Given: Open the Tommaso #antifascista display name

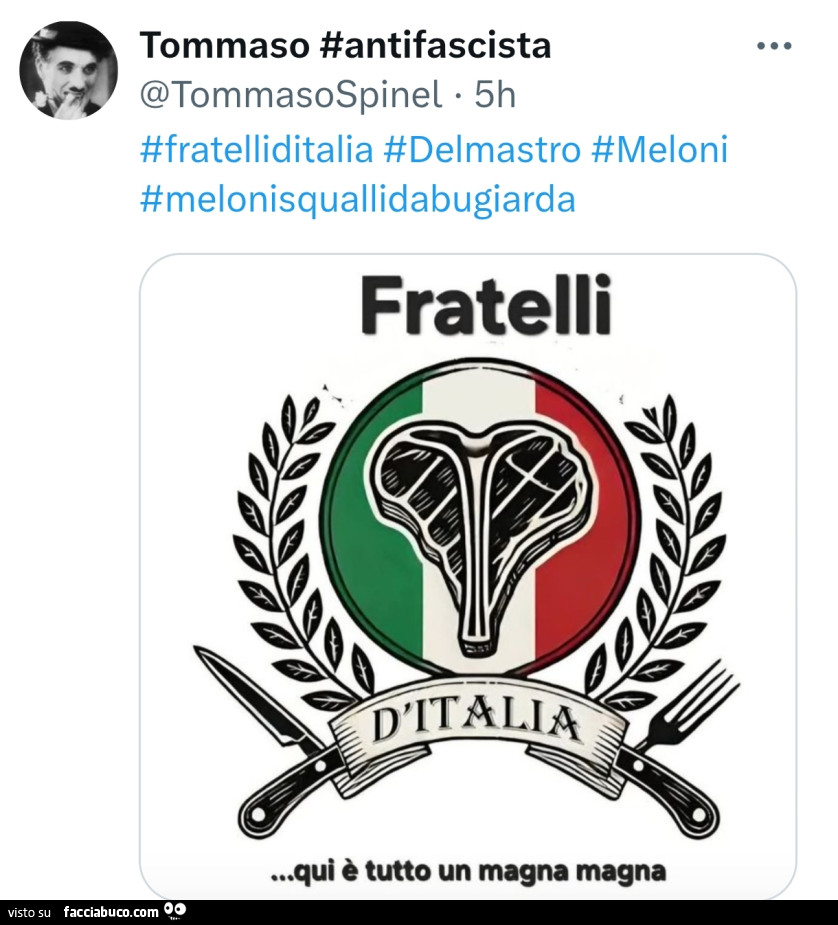Looking at the screenshot, I should coord(345,45).
